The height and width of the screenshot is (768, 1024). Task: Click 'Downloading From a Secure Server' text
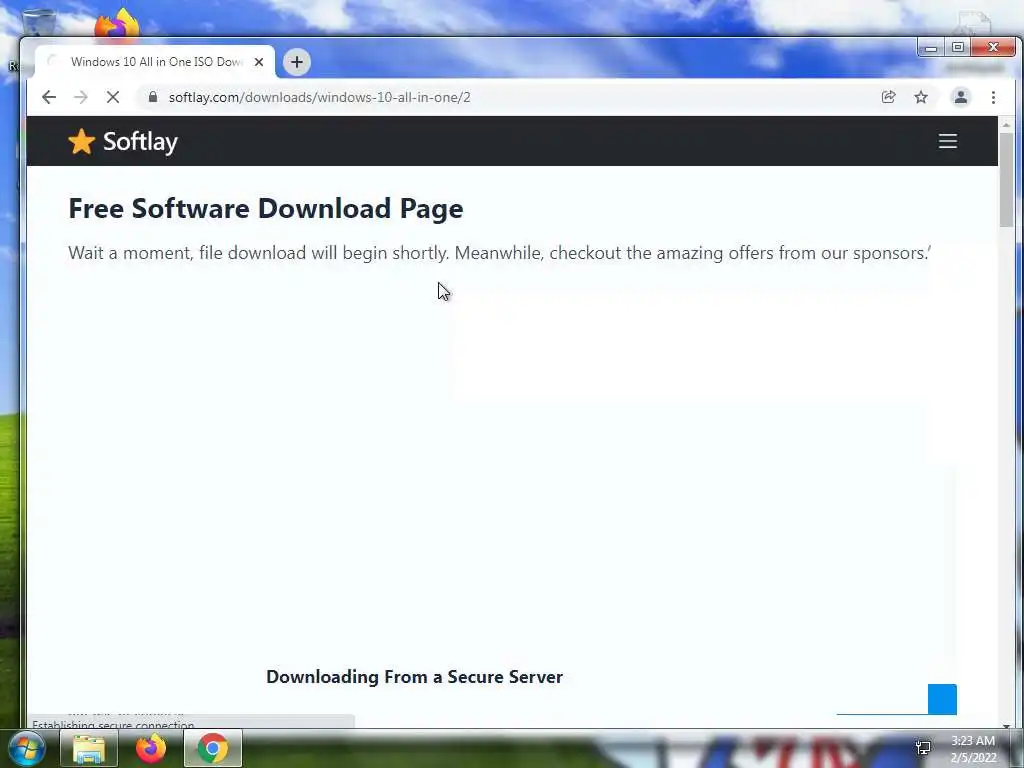point(414,677)
